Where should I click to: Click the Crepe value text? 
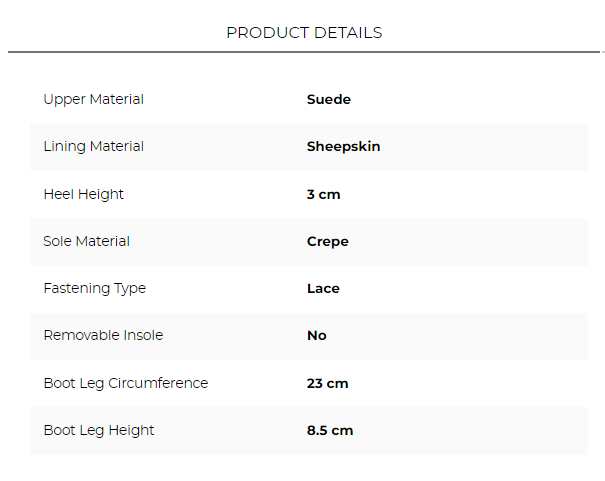point(327,241)
